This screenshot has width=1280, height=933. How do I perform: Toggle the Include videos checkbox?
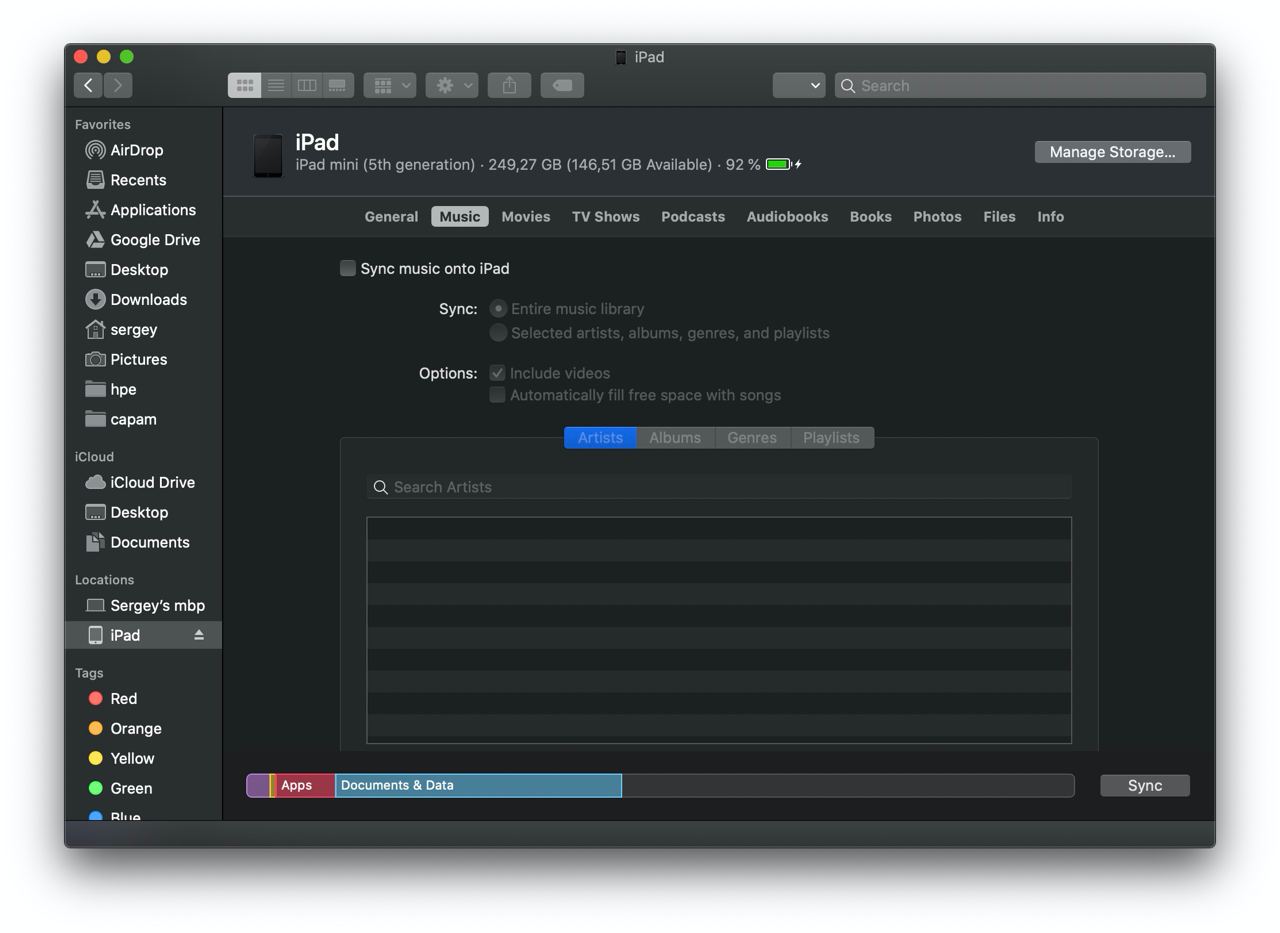497,373
